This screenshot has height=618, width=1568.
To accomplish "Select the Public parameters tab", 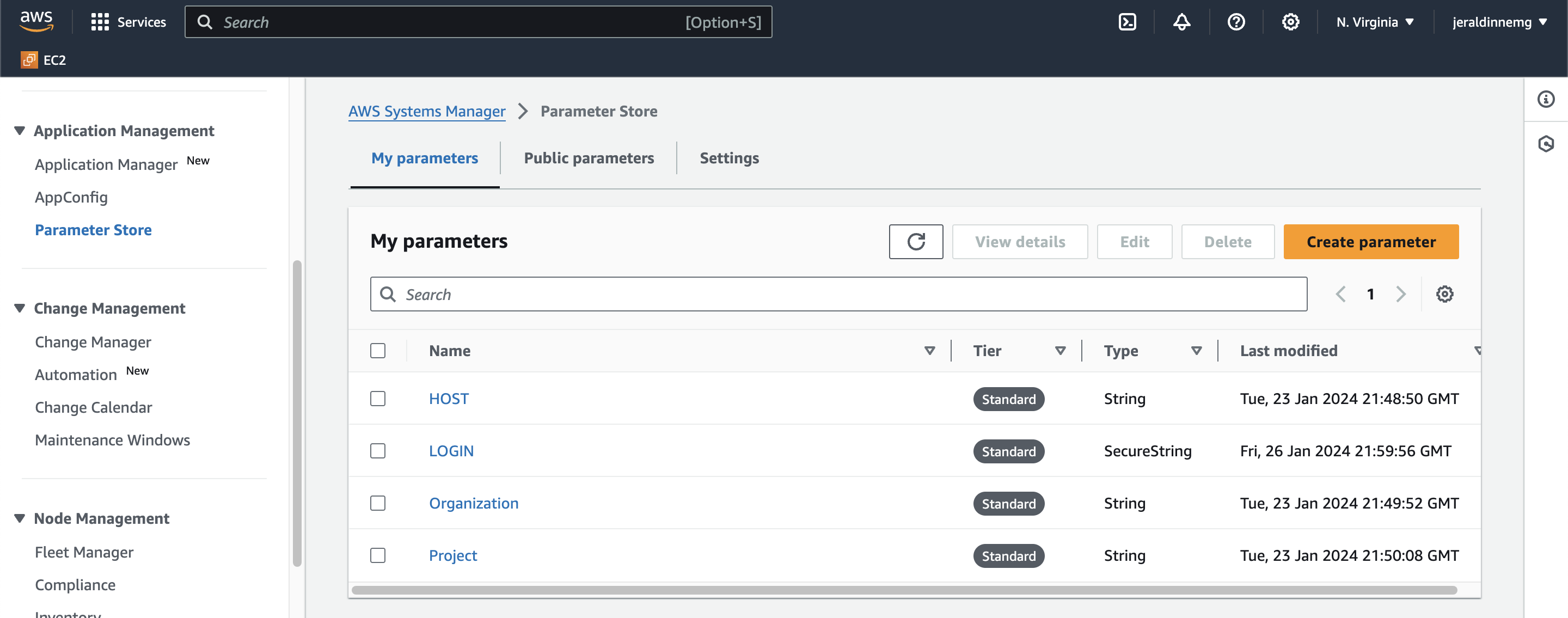I will pos(589,157).
